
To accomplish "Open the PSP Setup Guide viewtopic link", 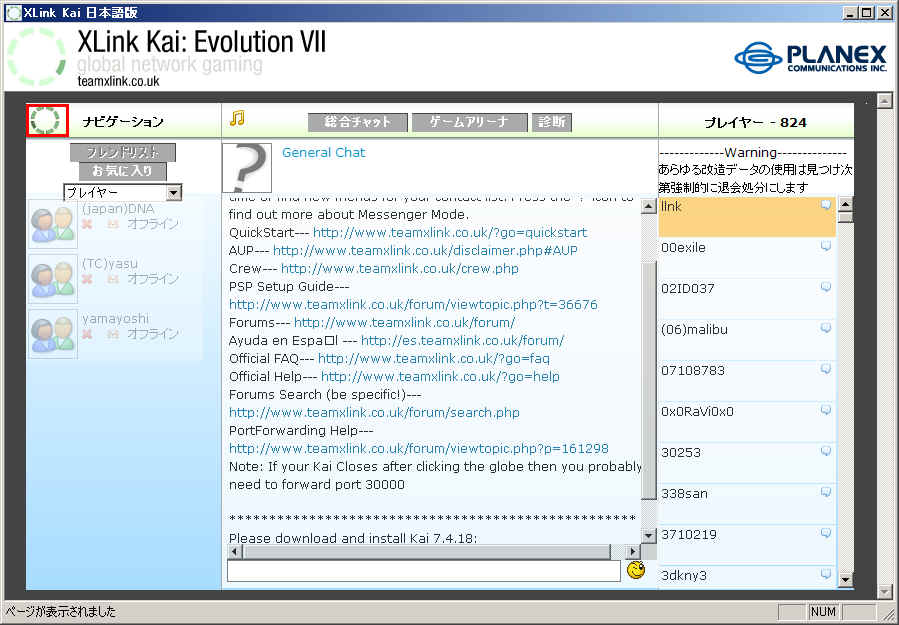I will point(413,304).
